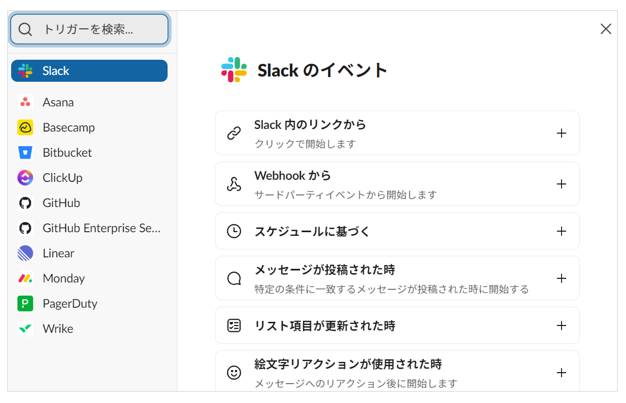Click the PagerDuty green logo icon
Viewport: 626px width, 403px height.
point(25,304)
